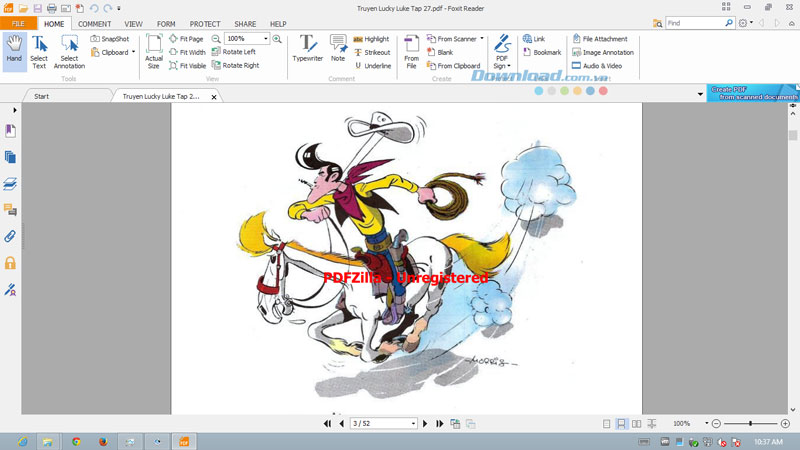The image size is (800, 450).
Task: Click the Fit Page button
Action: (x=187, y=39)
